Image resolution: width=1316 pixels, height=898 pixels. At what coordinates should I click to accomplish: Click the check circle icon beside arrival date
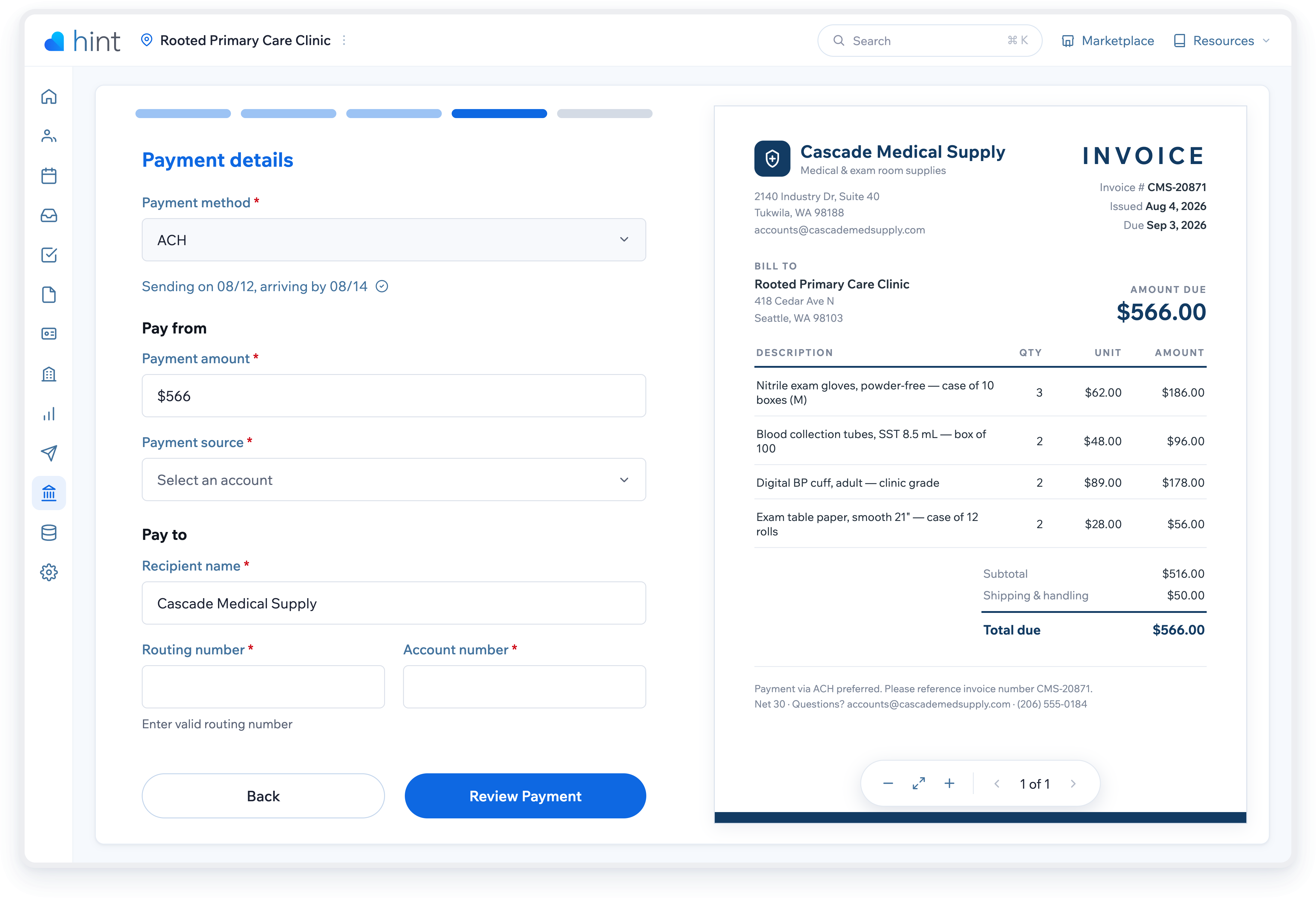382,287
